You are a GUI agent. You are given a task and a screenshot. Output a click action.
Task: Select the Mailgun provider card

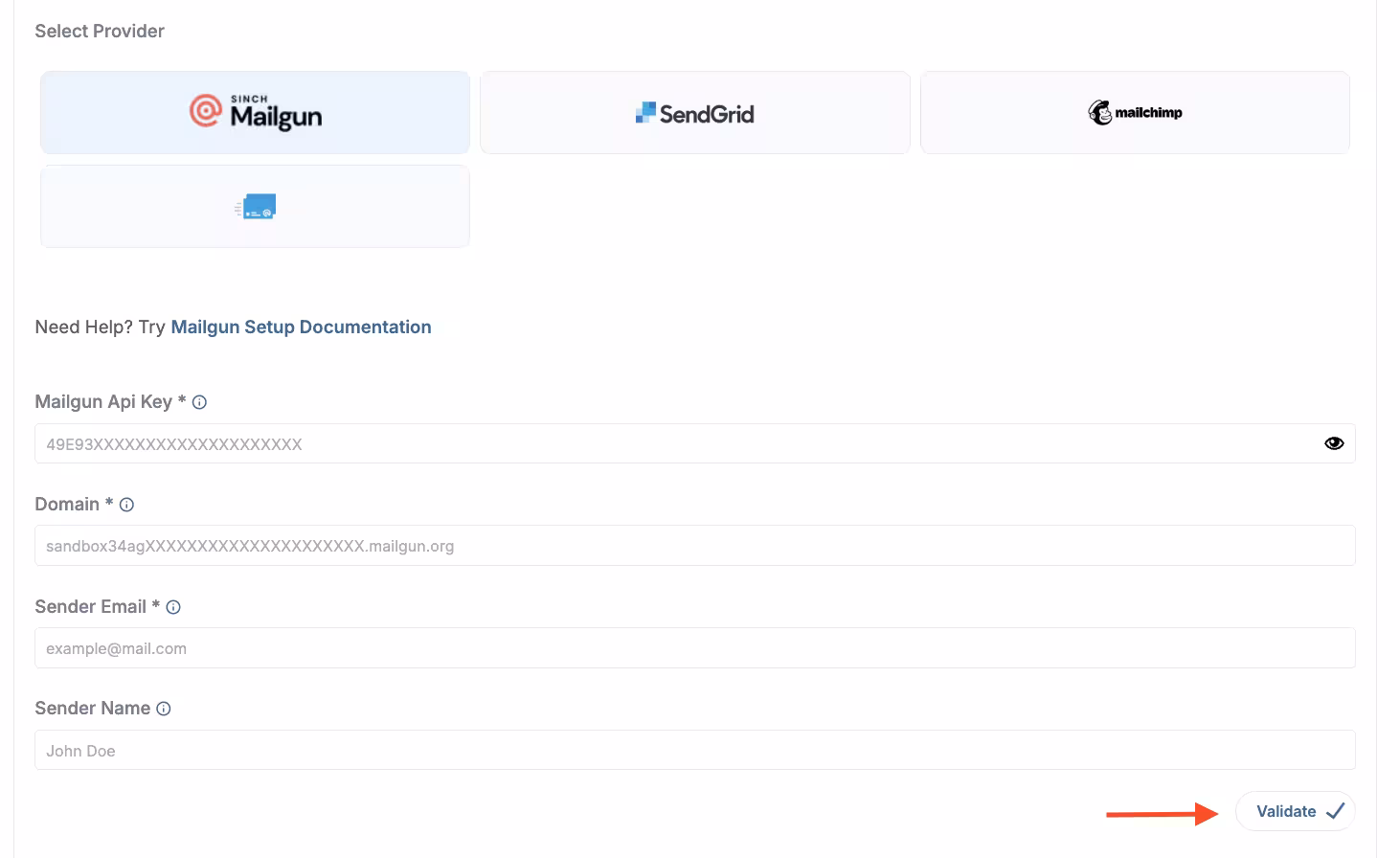tap(255, 112)
